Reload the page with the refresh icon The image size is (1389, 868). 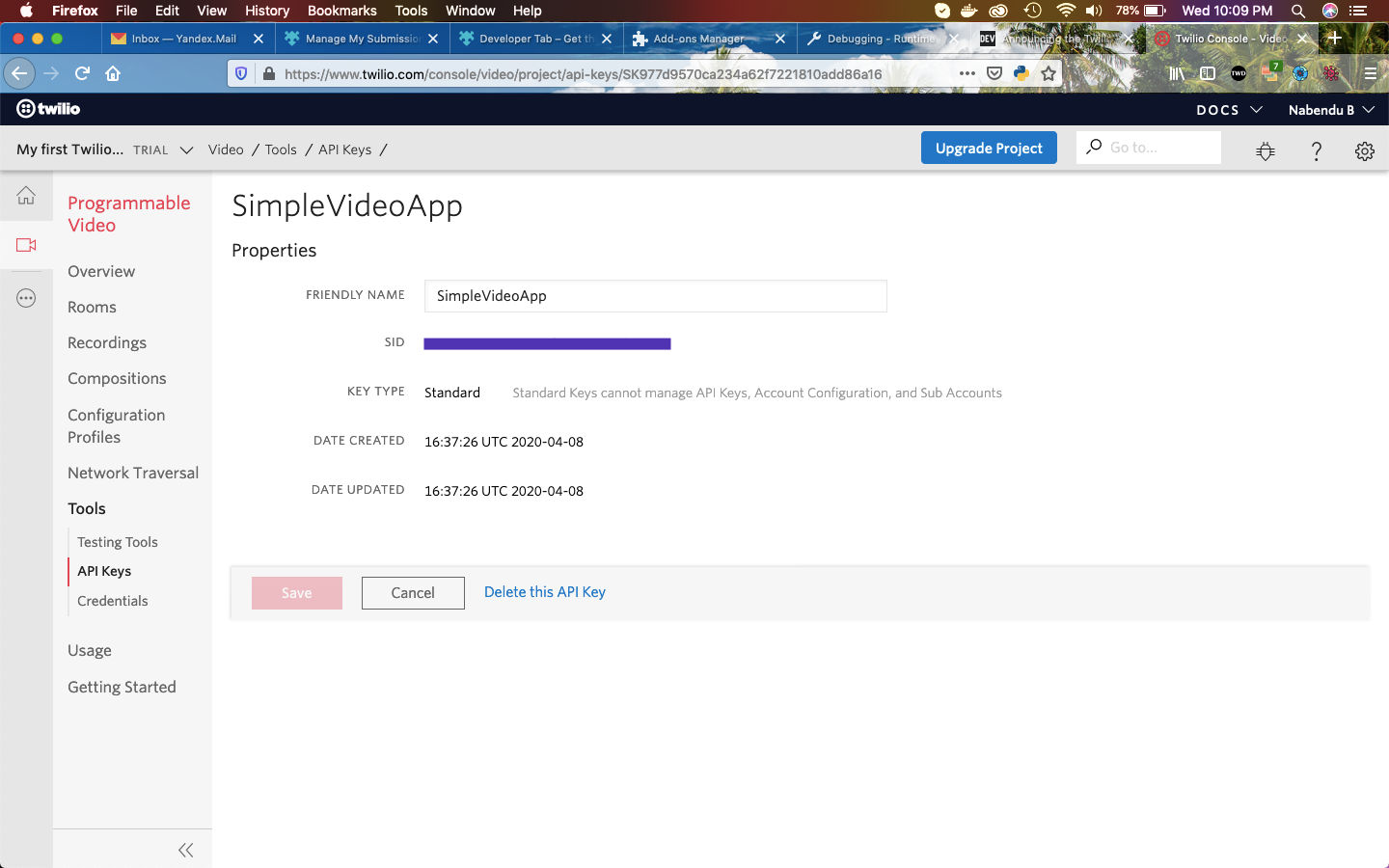(82, 73)
